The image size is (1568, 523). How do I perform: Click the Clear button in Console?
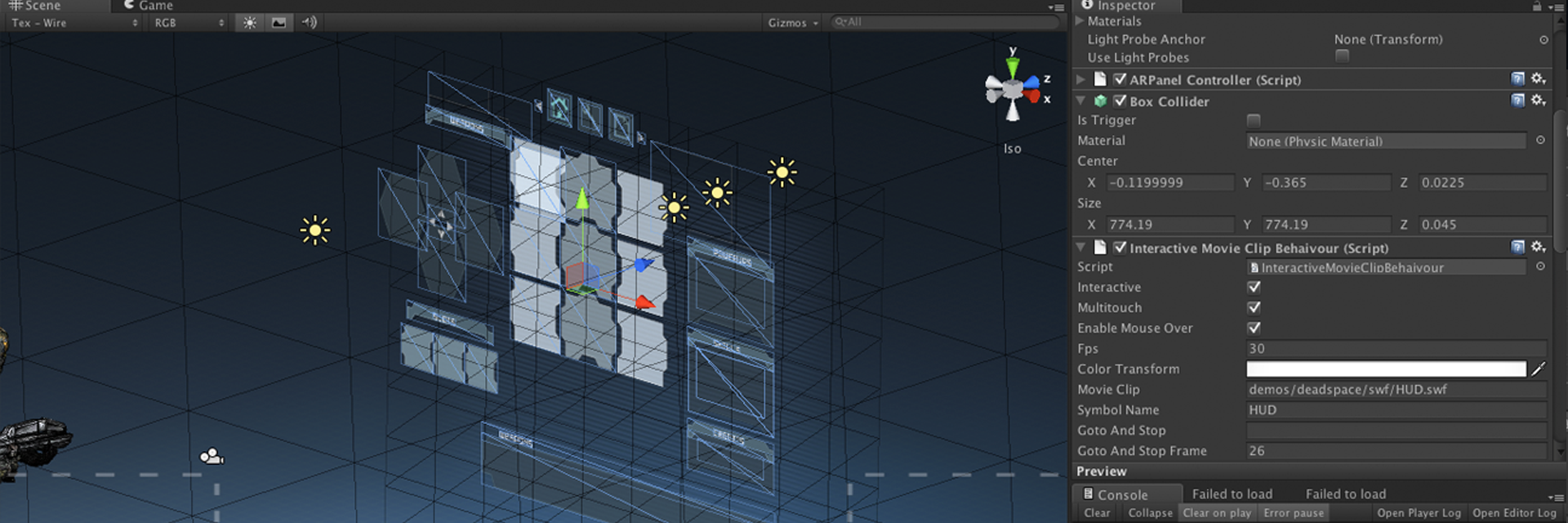(1097, 513)
